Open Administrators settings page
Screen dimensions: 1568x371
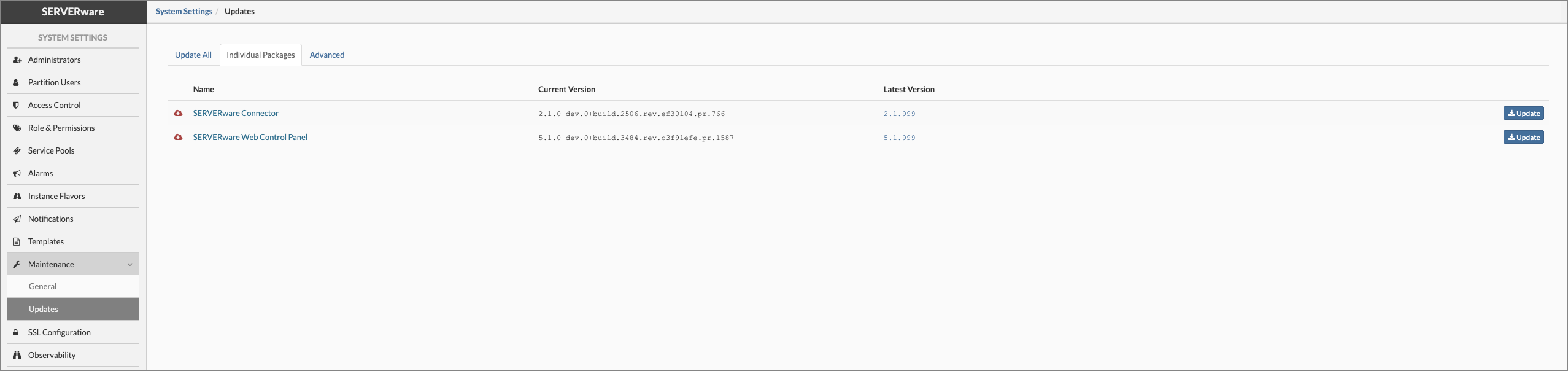[x=72, y=60]
